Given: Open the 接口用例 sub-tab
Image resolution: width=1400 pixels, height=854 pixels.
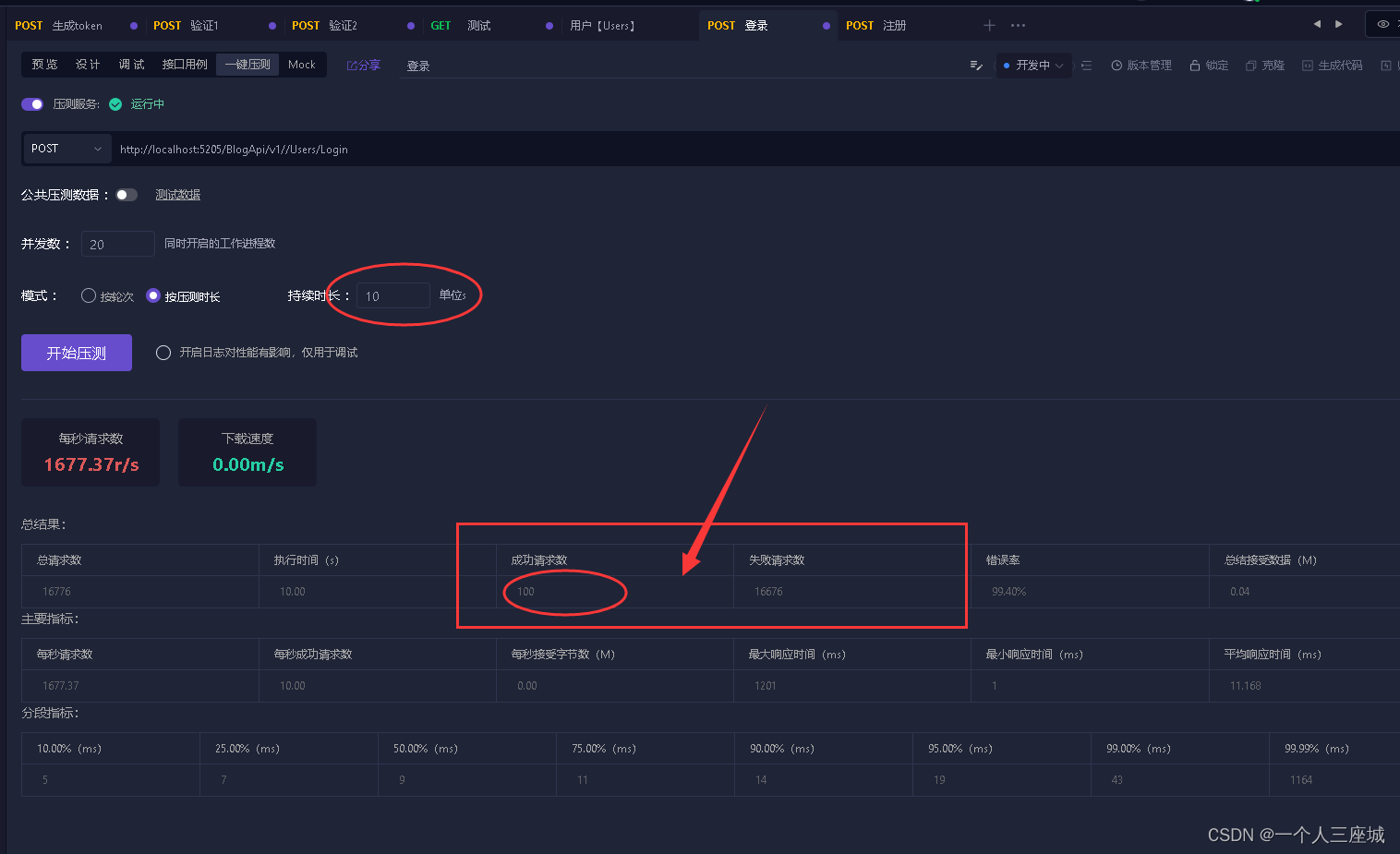Looking at the screenshot, I should pyautogui.click(x=185, y=65).
